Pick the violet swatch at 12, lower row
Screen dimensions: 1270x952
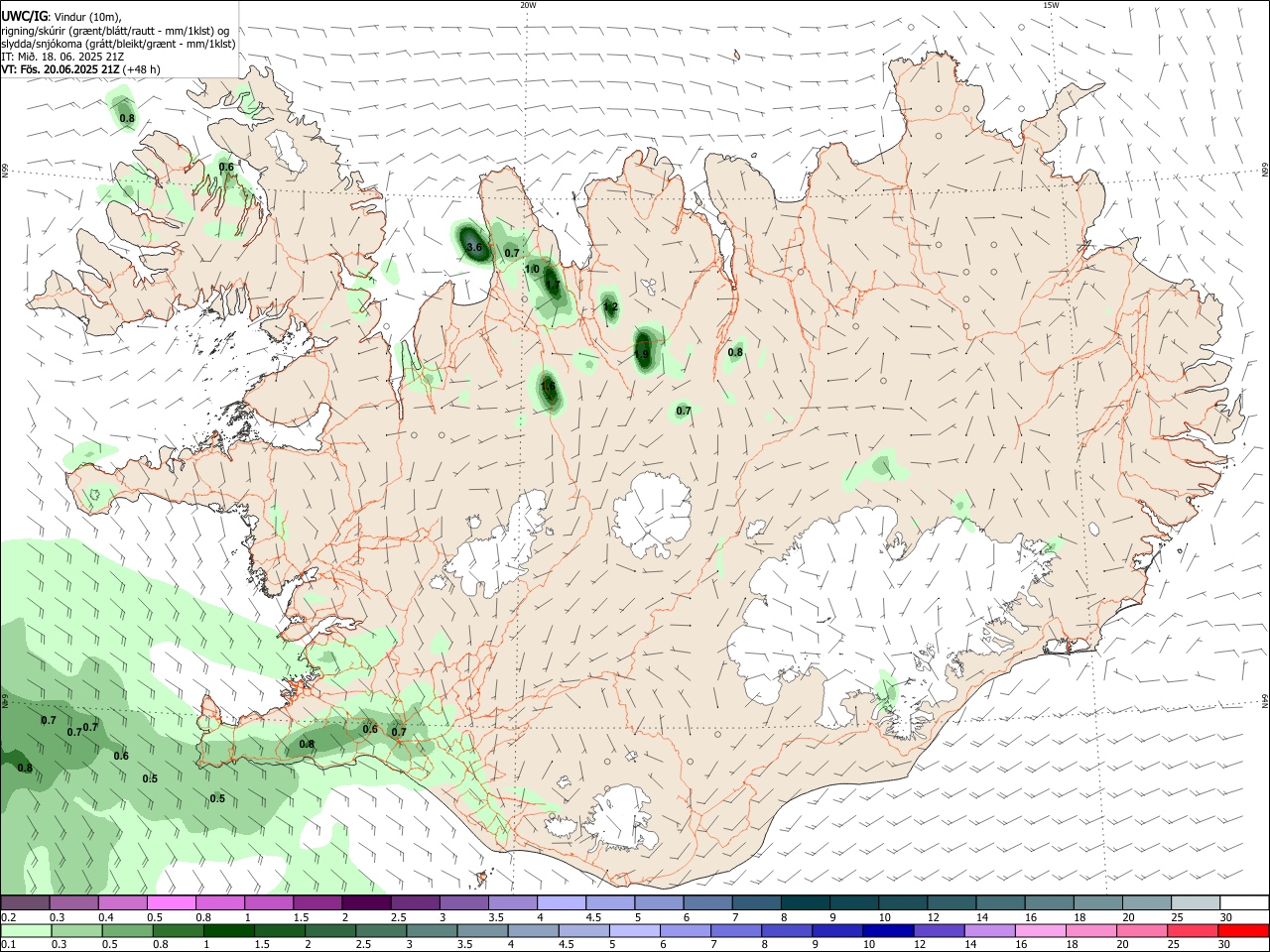[x=938, y=930]
